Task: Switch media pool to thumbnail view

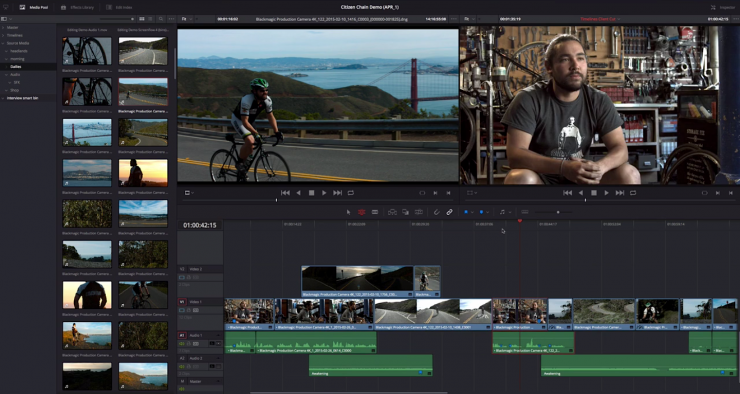Action: 142,19
